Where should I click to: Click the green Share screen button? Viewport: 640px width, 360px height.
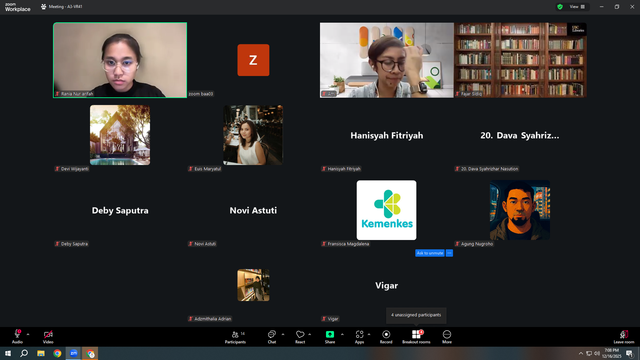330,337
